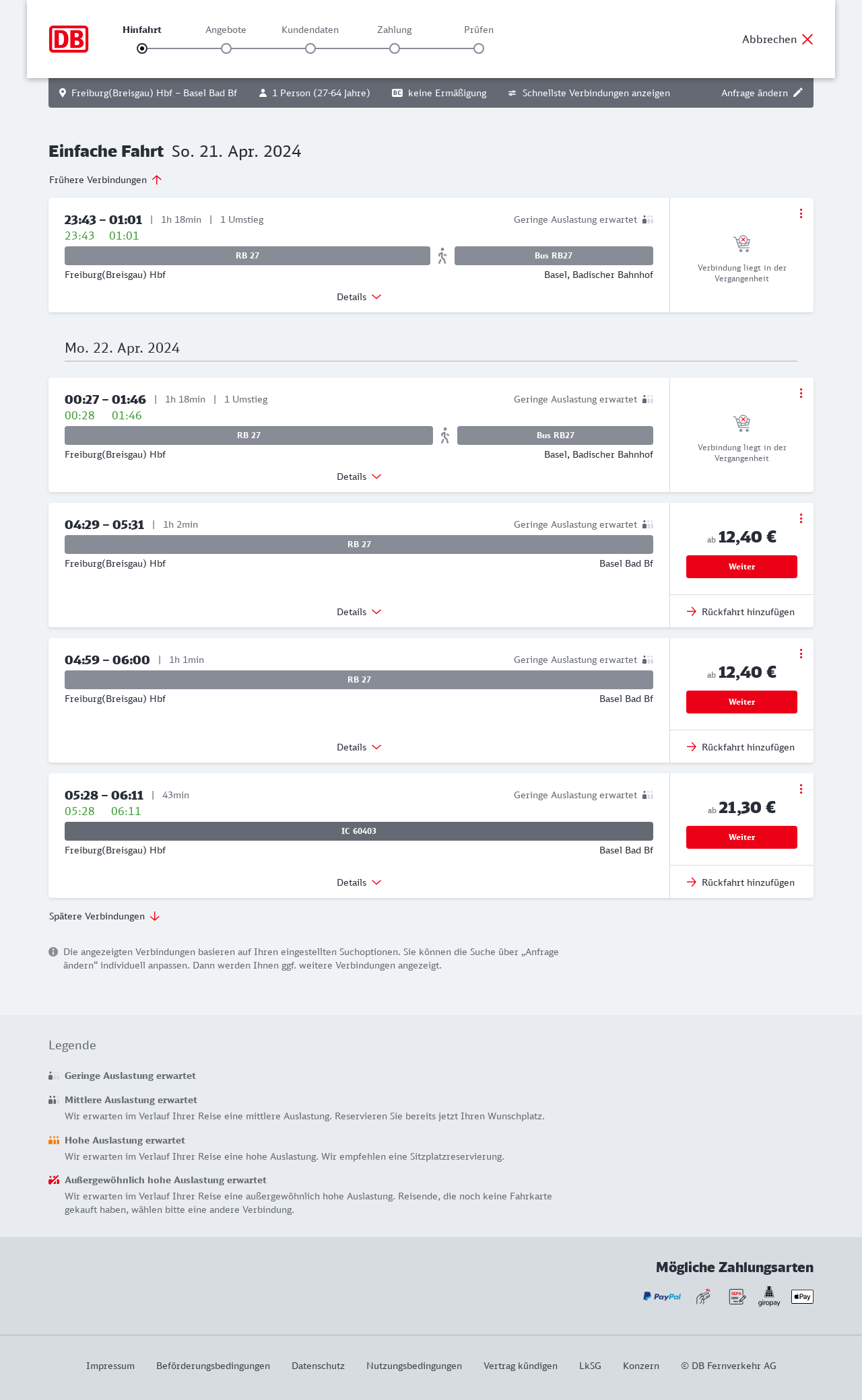The height and width of the screenshot is (1400, 862).
Task: Click the RB 27 train bar at 04:59
Action: (x=359, y=680)
